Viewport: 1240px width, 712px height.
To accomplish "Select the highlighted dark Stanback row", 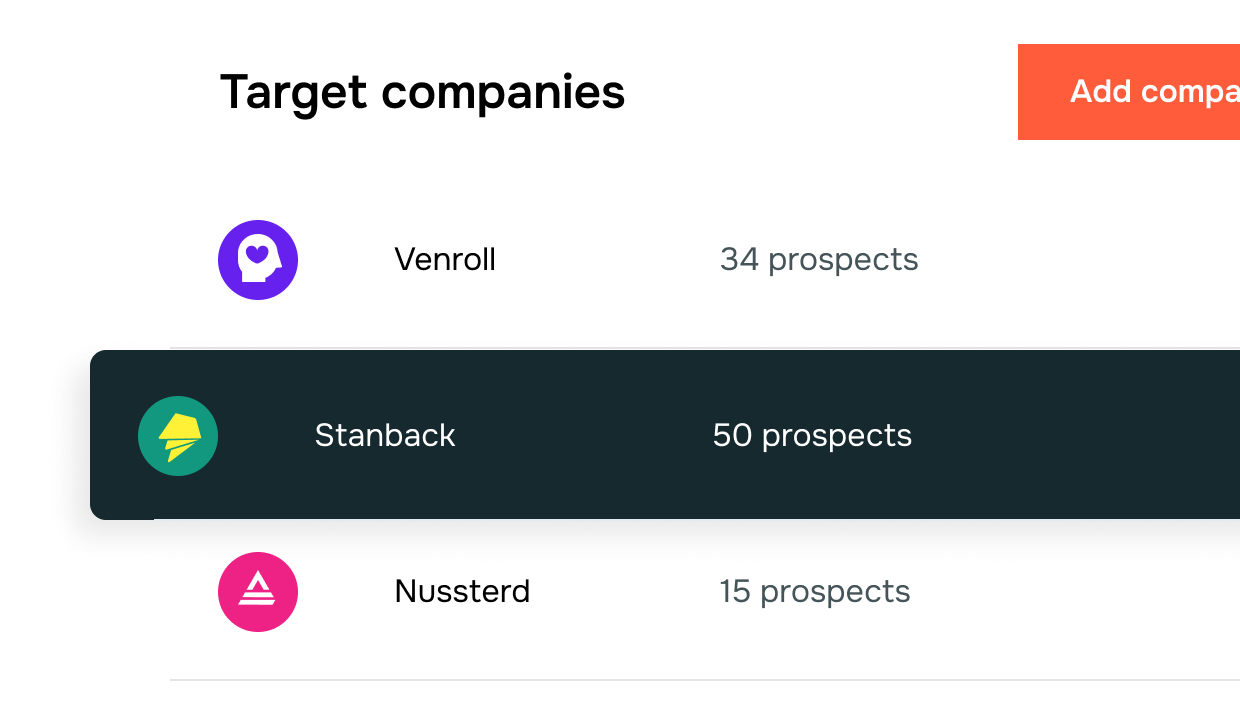I will [665, 435].
